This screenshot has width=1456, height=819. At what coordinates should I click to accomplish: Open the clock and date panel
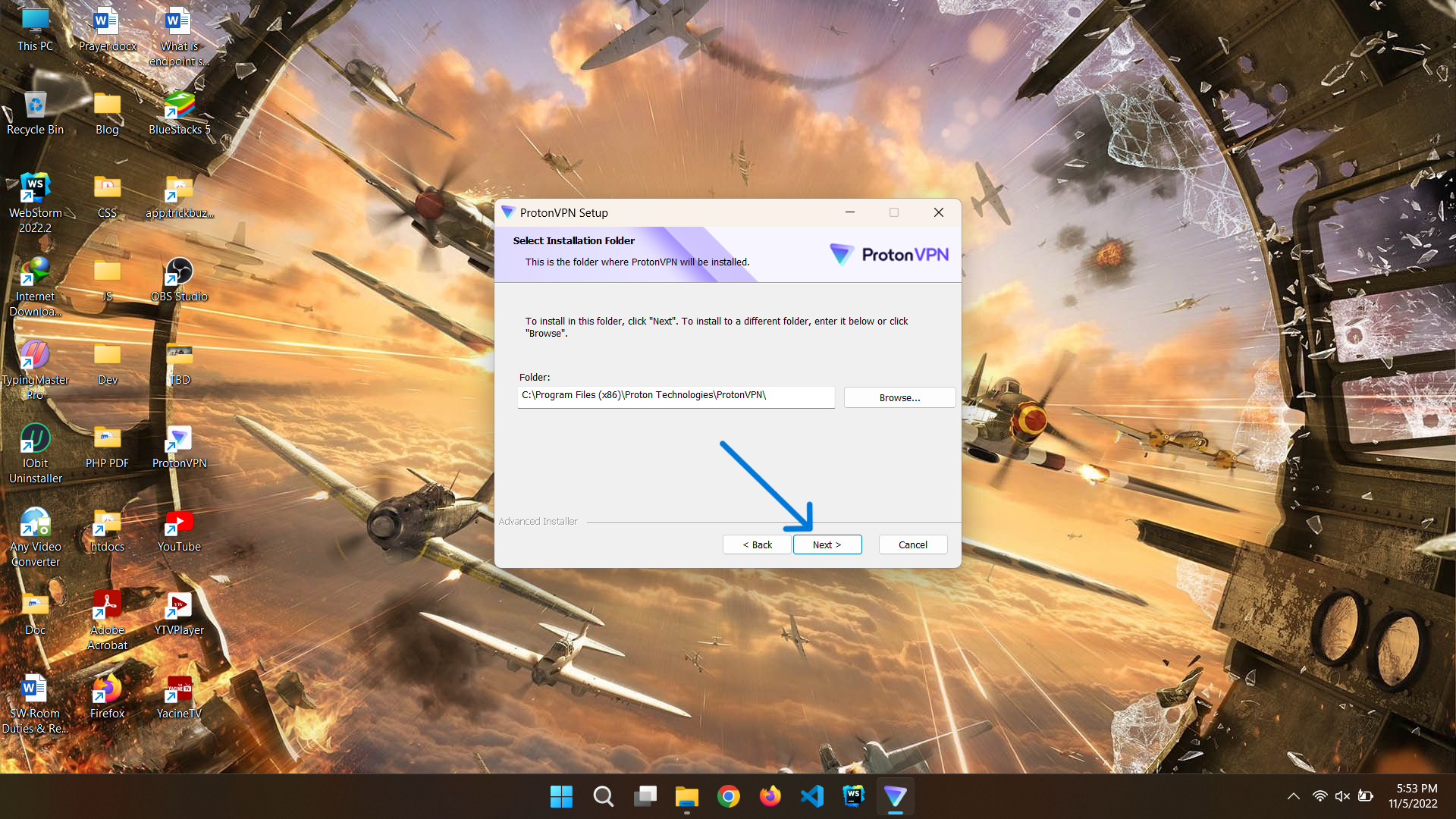1413,796
